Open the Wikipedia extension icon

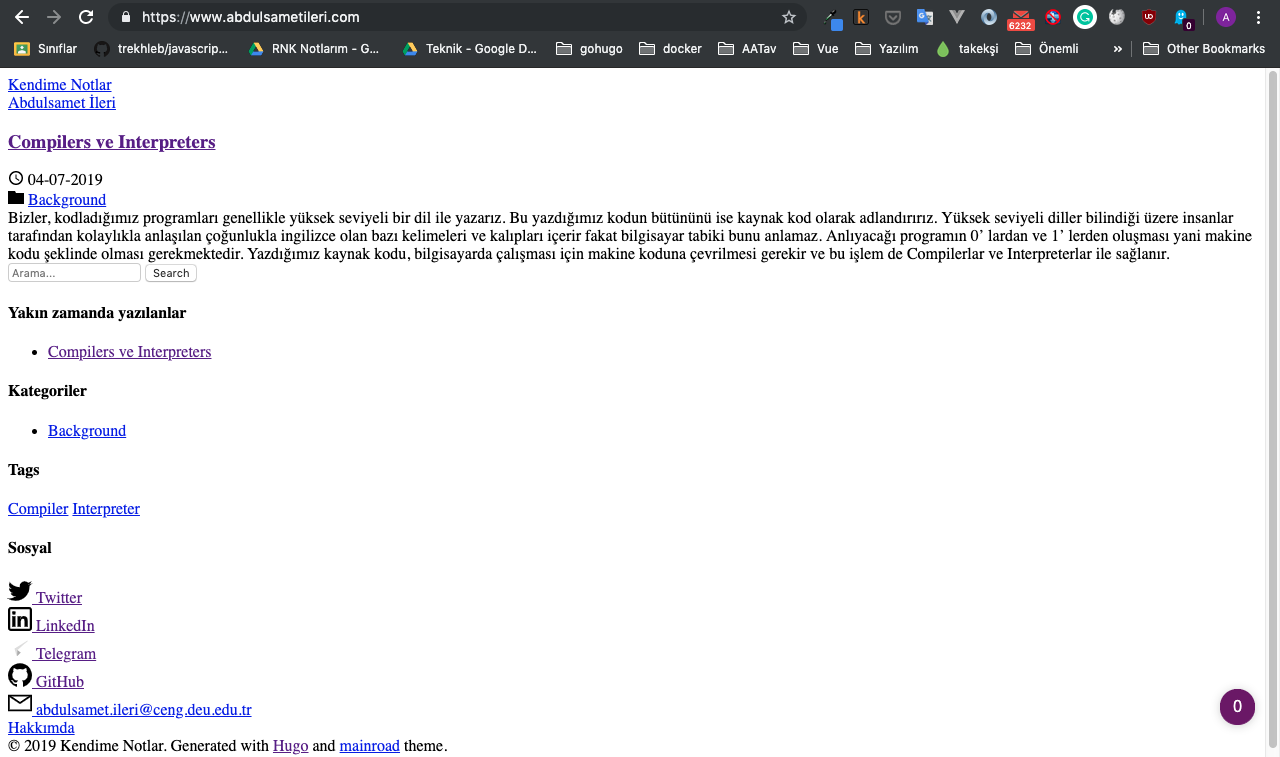coord(1116,17)
